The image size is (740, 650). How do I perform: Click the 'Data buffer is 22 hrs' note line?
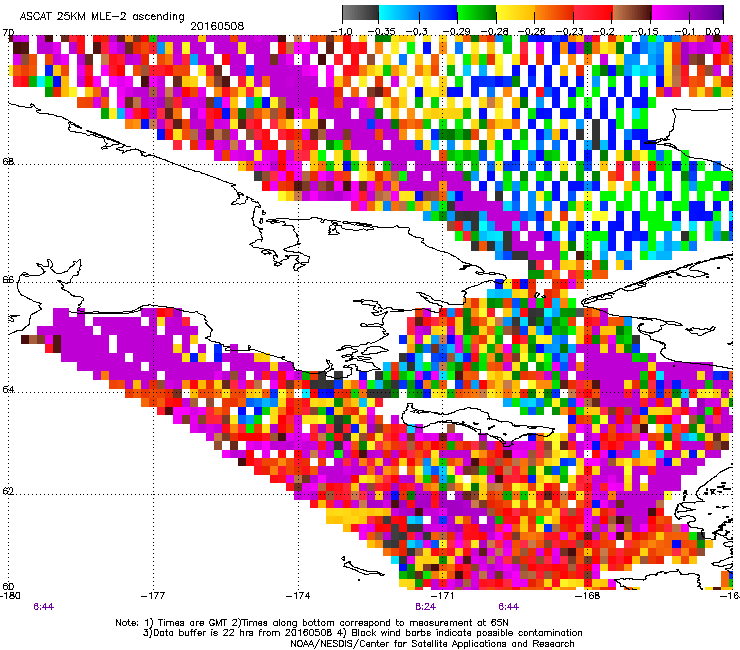point(362,633)
